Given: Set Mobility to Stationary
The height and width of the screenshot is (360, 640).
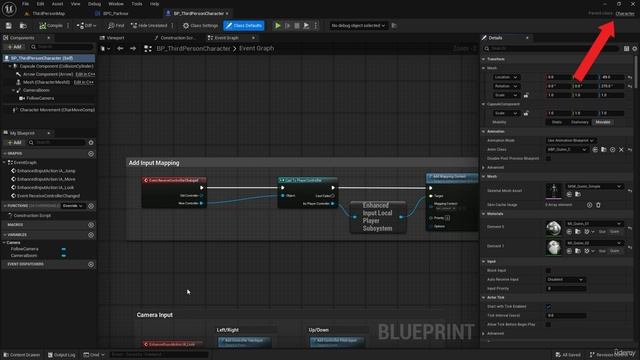Looking at the screenshot, I should point(580,122).
